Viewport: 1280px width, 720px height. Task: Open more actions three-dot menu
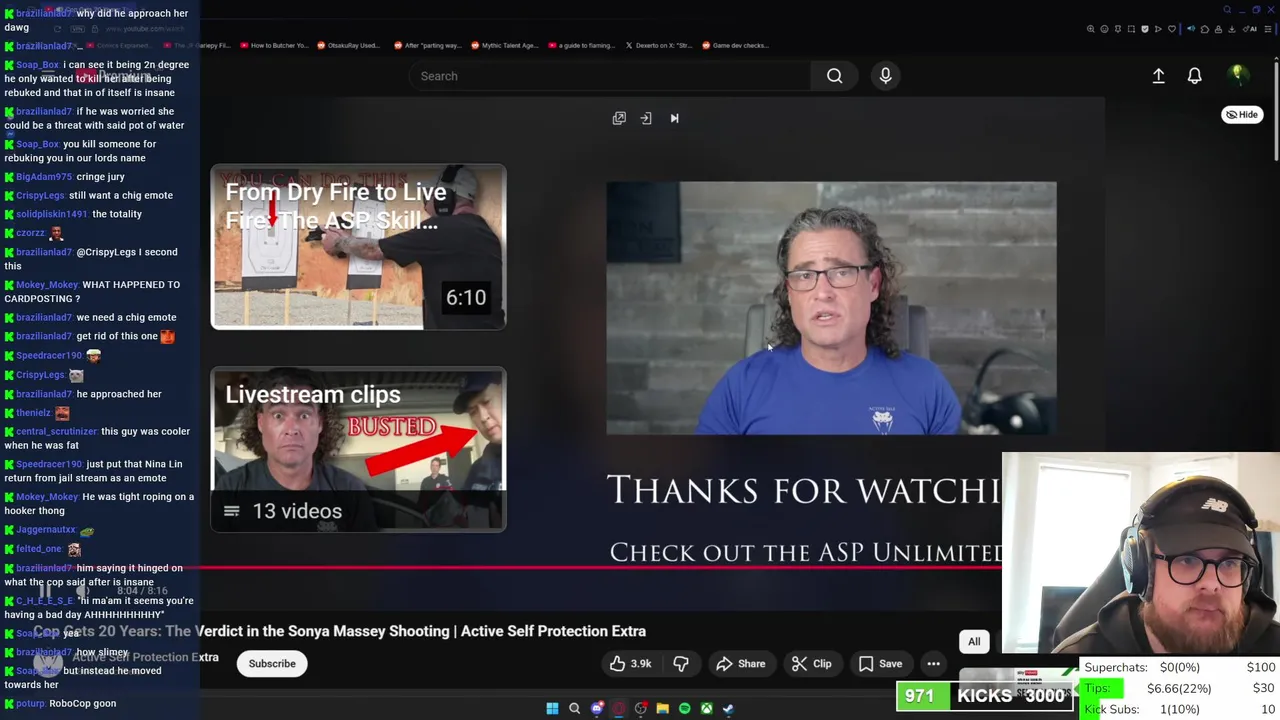click(x=933, y=663)
